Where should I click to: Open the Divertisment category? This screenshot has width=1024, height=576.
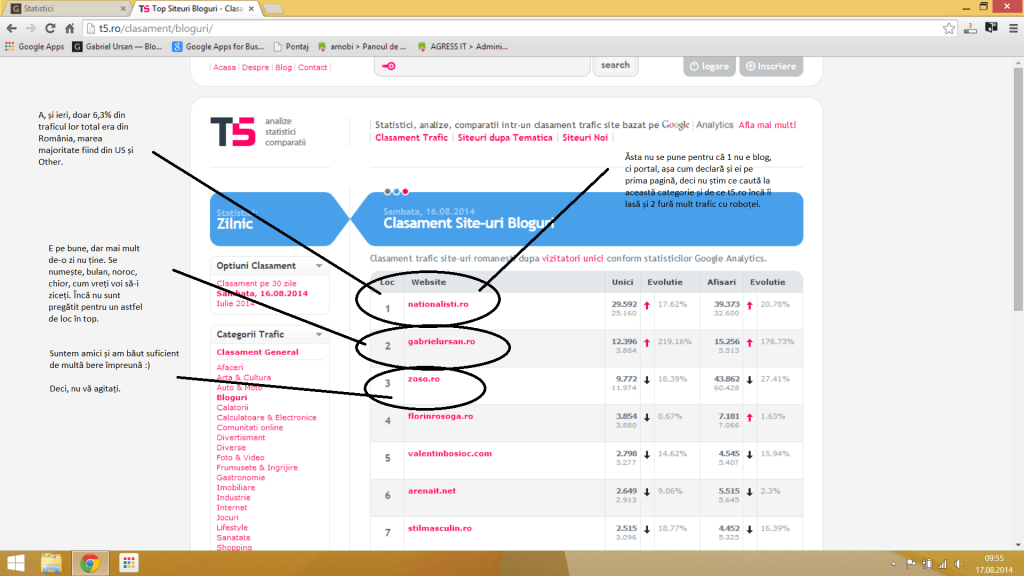pos(241,438)
